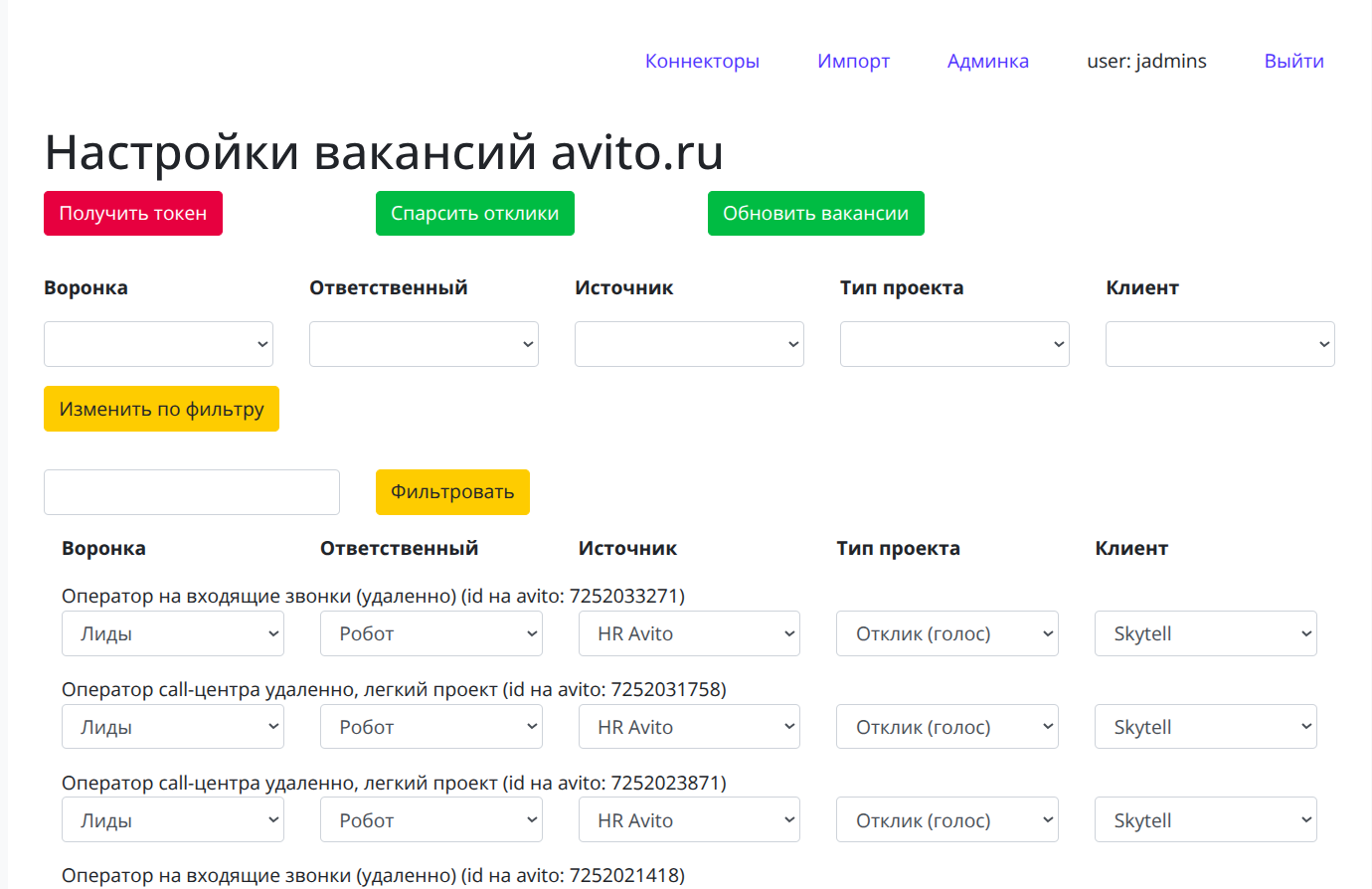Click the heading Настройки вакансий avito.ru

pos(384,152)
